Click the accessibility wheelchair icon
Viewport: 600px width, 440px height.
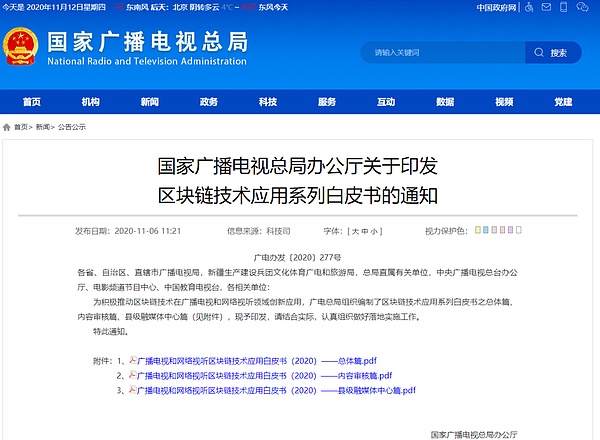[x=530, y=7]
